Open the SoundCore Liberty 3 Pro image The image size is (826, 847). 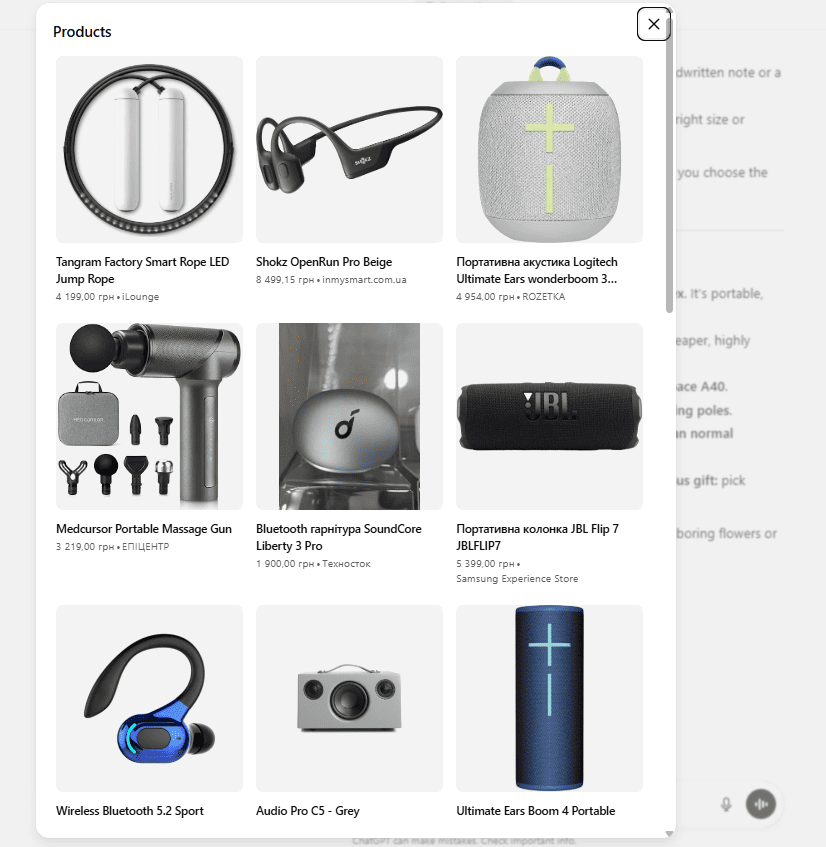tap(349, 416)
